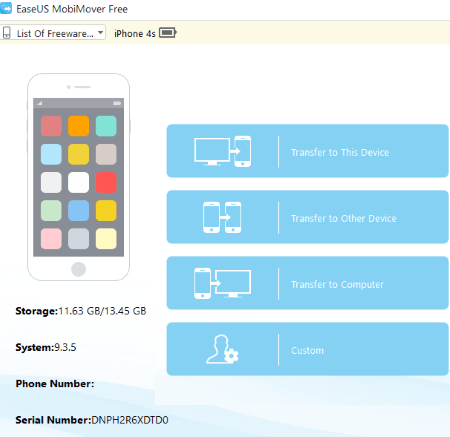Click the bright red app tile on phone
Viewport: 450px width, 437px height.
[106, 182]
